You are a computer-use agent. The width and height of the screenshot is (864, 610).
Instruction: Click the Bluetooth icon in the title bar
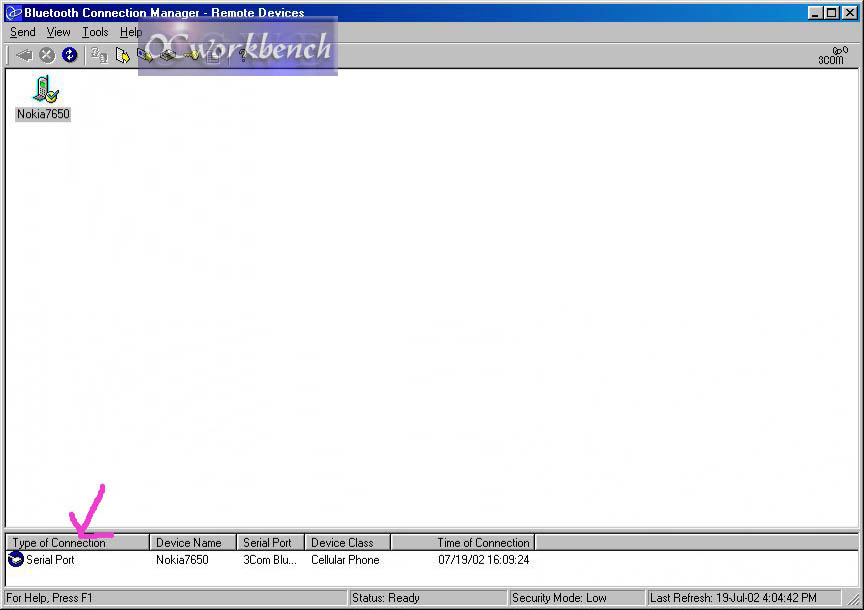click(x=13, y=13)
